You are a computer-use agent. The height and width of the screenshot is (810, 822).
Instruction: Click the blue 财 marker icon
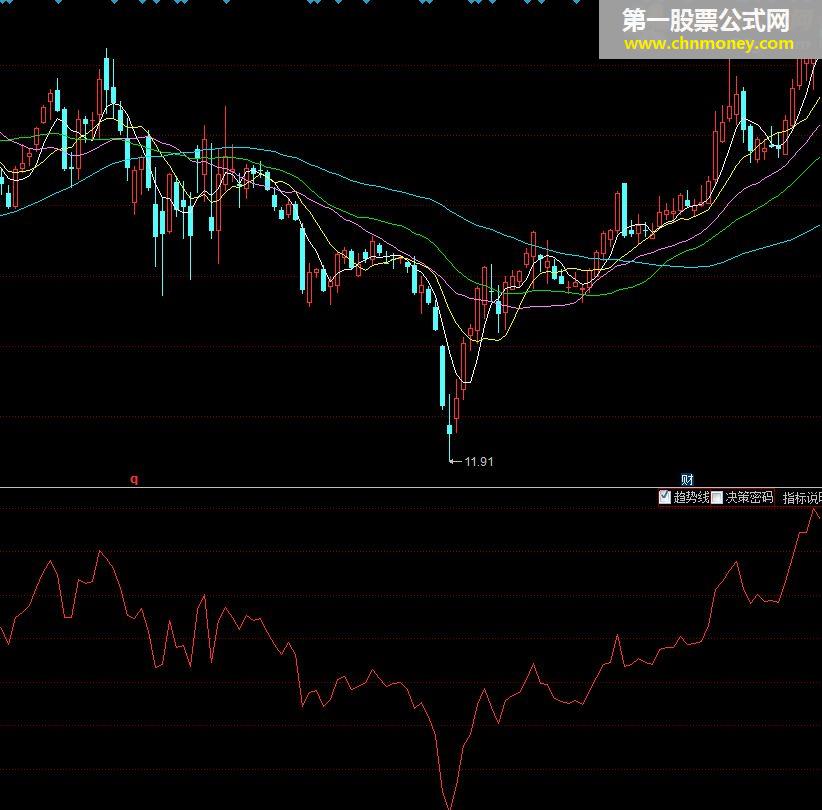687,479
